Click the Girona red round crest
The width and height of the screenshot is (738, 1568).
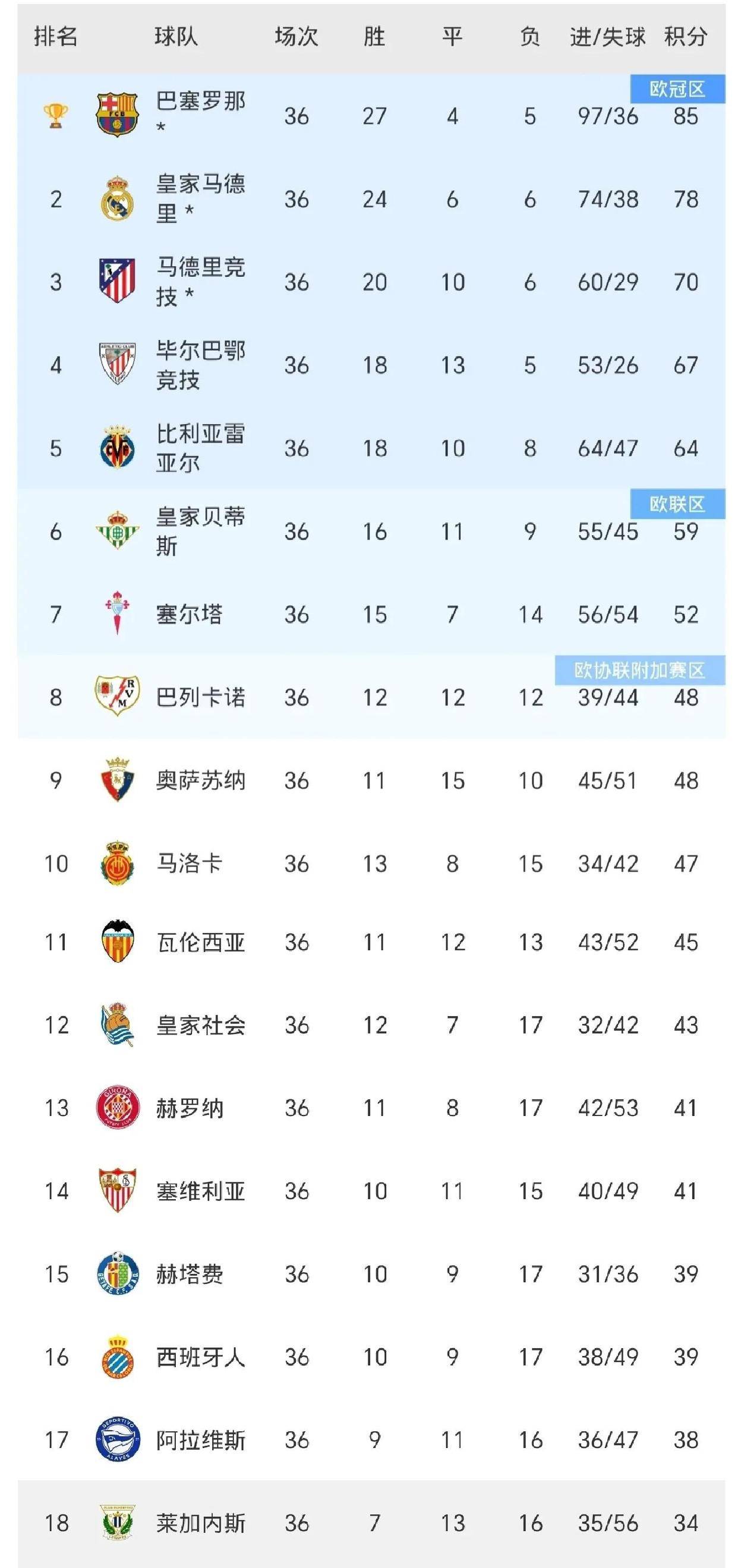click(x=118, y=1107)
